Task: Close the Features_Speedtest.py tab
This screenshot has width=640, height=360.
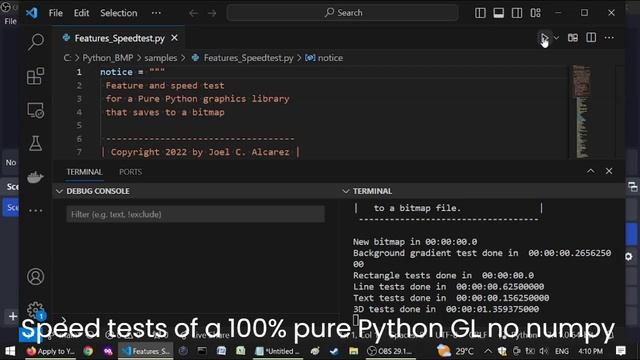Action: pos(174,38)
